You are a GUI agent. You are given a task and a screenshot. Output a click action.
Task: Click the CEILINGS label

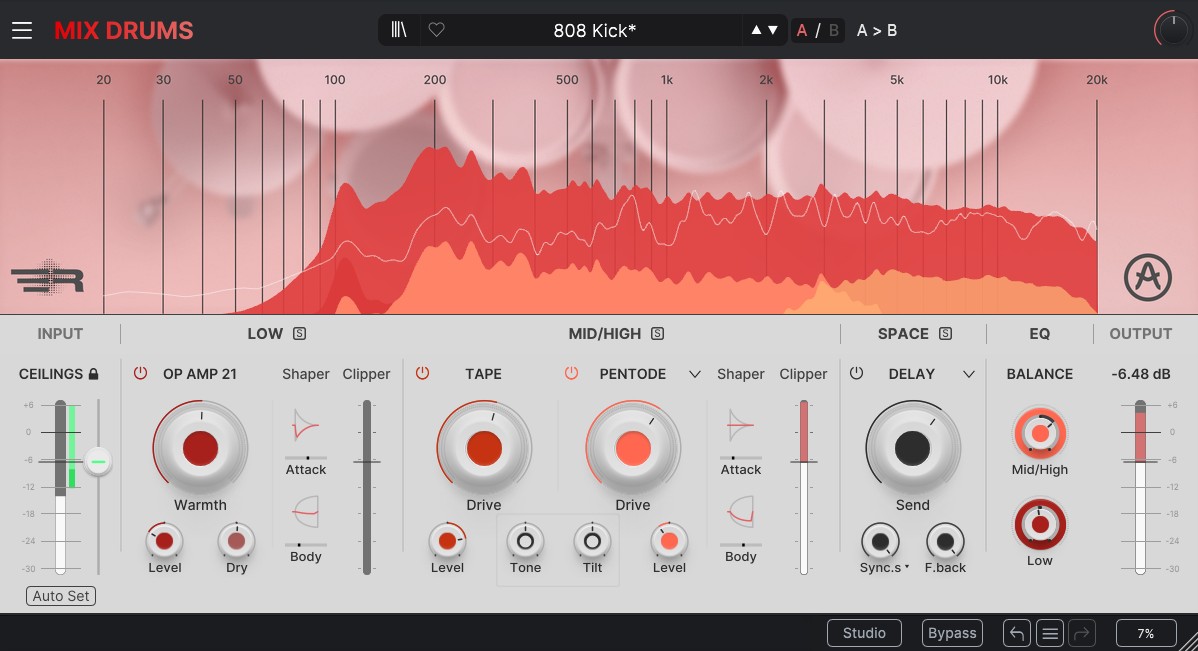click(50, 374)
